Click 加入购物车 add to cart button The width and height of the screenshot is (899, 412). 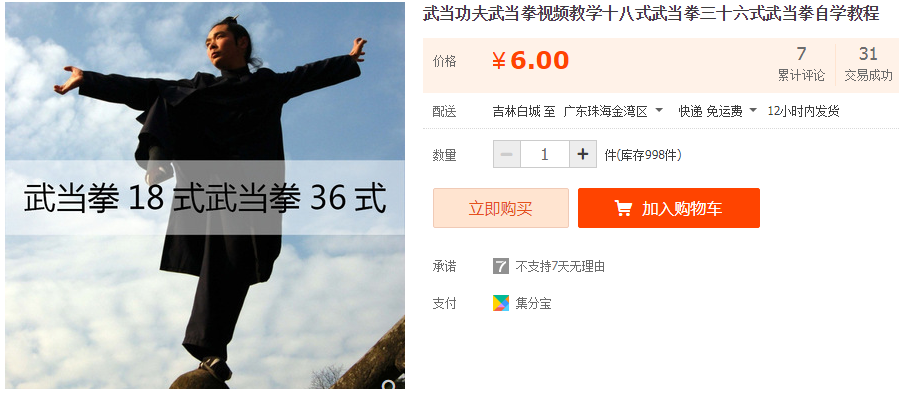tap(669, 208)
